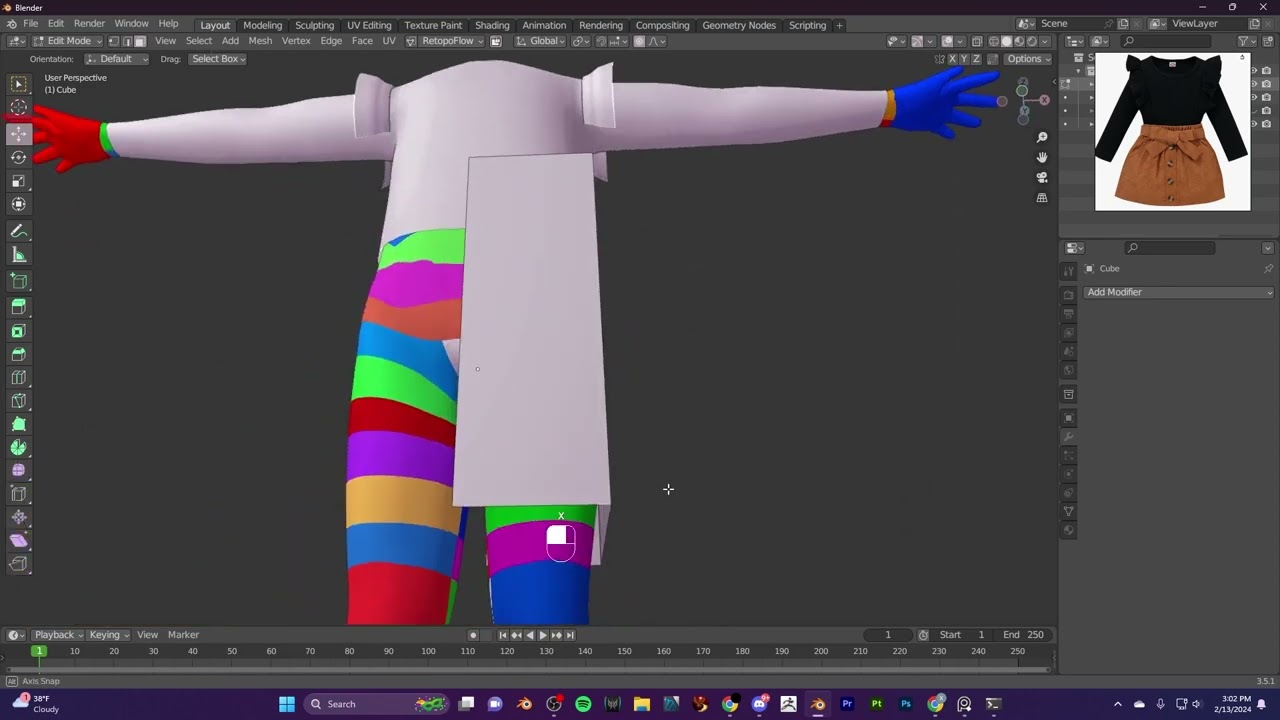Expand the Options dropdown
The height and width of the screenshot is (720, 1280).
click(1028, 59)
